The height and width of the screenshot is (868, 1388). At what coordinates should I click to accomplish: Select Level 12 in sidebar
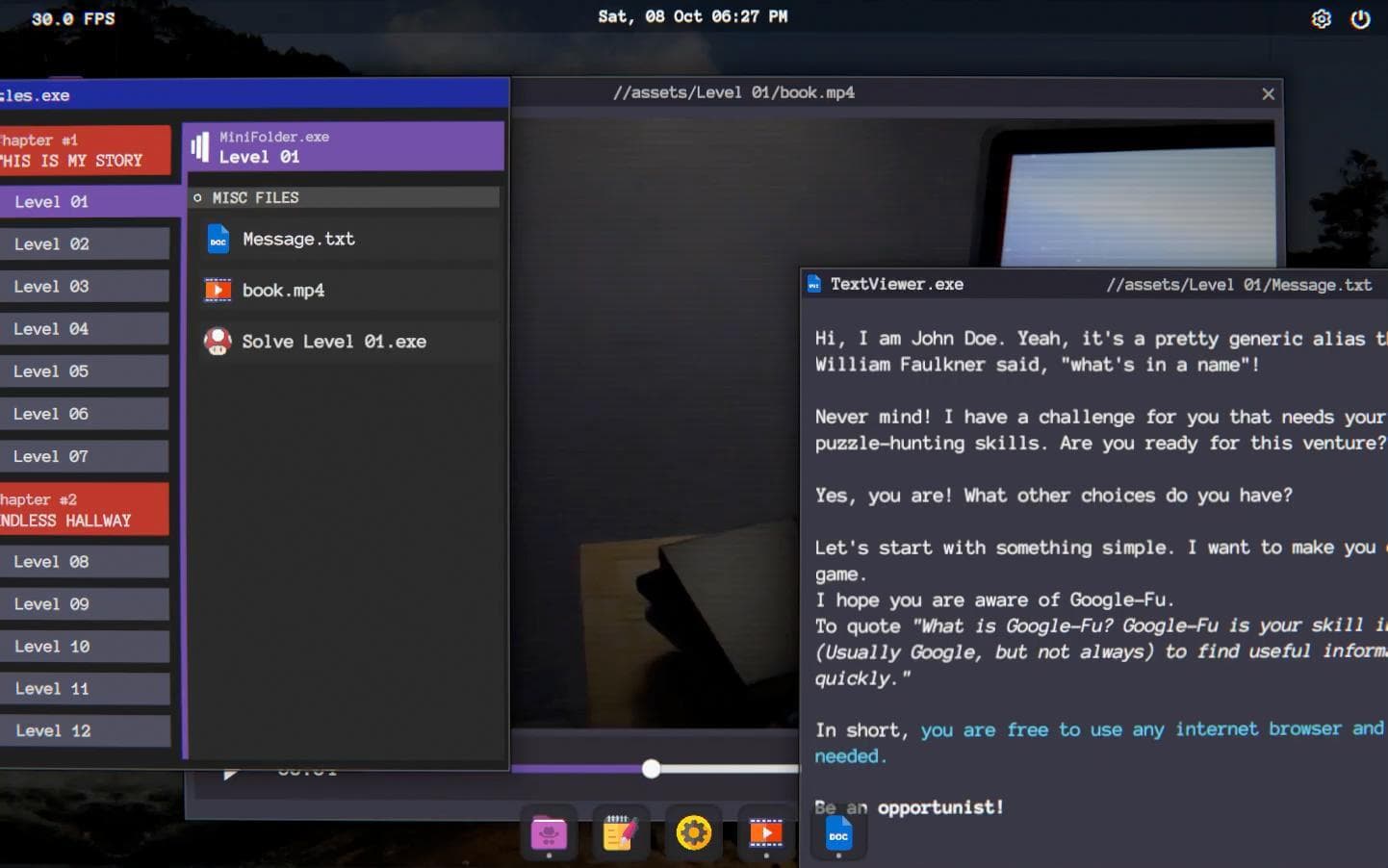[x=85, y=731]
